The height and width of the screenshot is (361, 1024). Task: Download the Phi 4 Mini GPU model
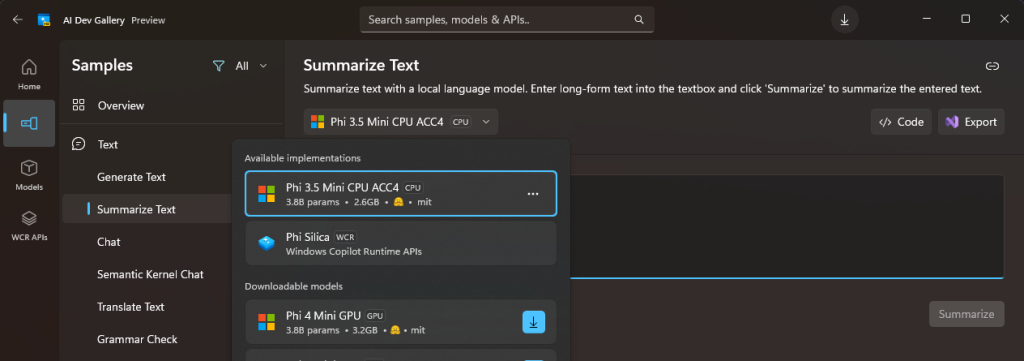(534, 322)
